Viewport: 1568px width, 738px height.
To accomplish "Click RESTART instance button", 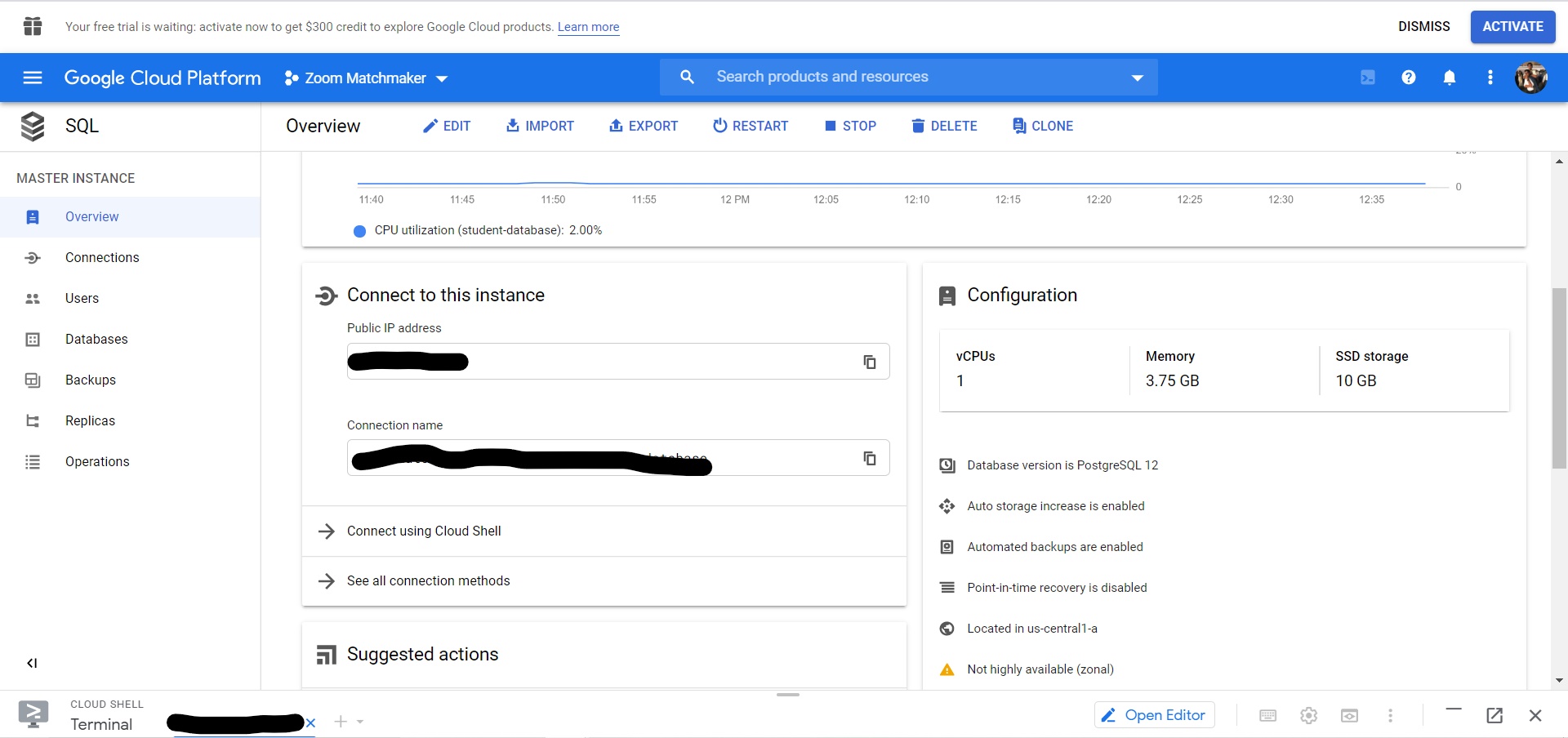I will coord(751,126).
